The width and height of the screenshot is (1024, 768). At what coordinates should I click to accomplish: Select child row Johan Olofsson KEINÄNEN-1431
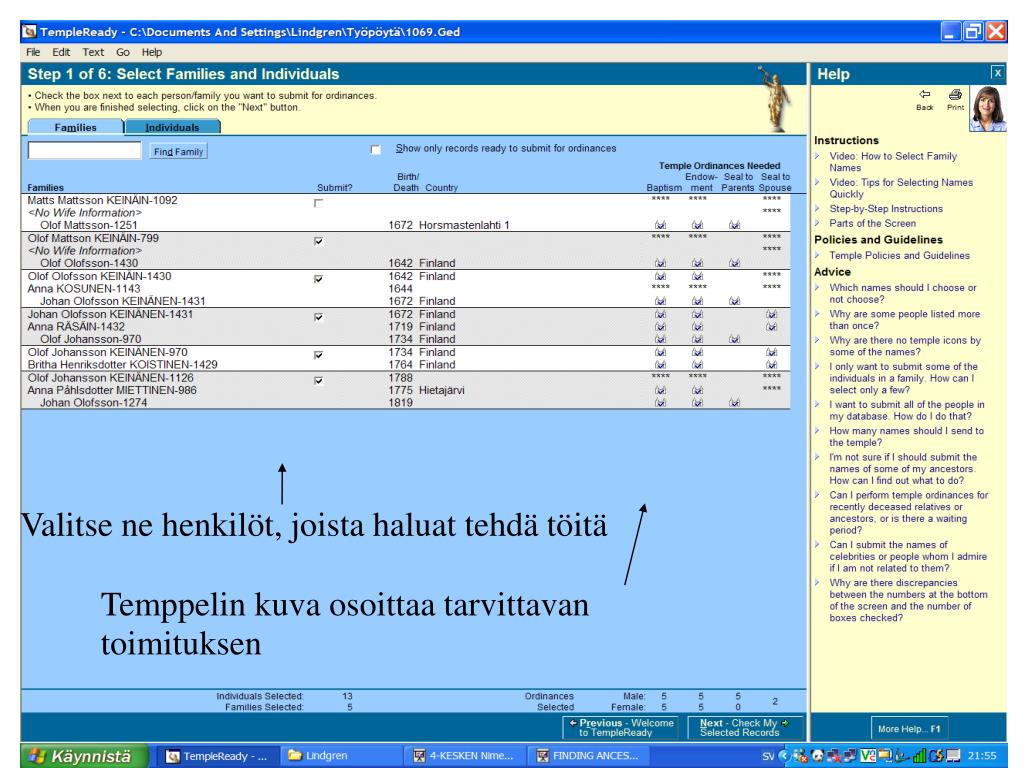(x=405, y=301)
